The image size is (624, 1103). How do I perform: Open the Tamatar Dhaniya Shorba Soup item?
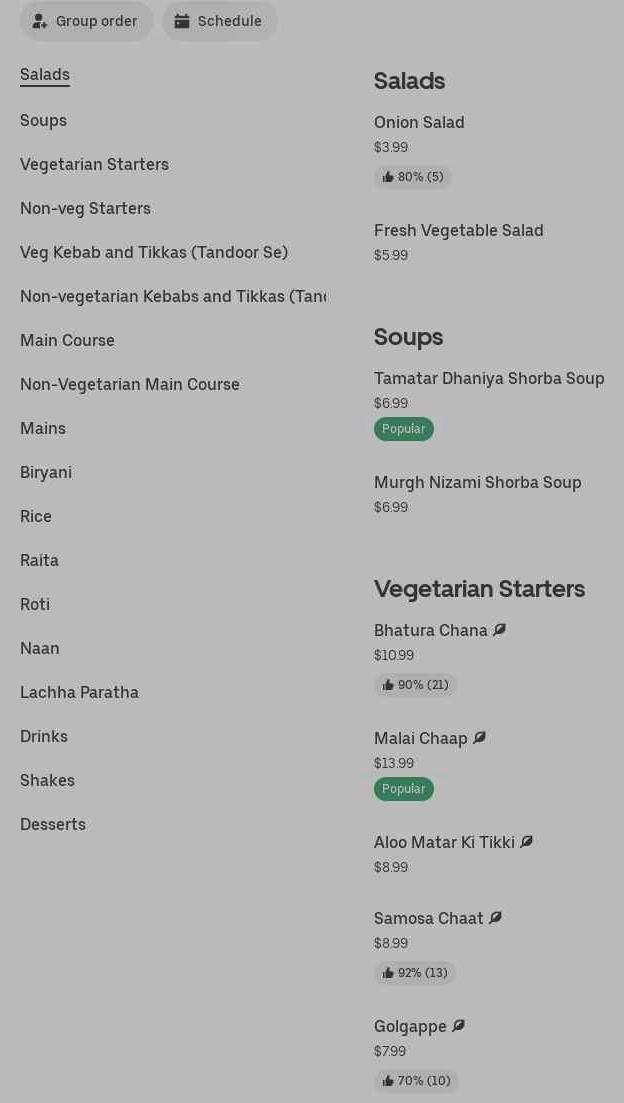coord(489,378)
